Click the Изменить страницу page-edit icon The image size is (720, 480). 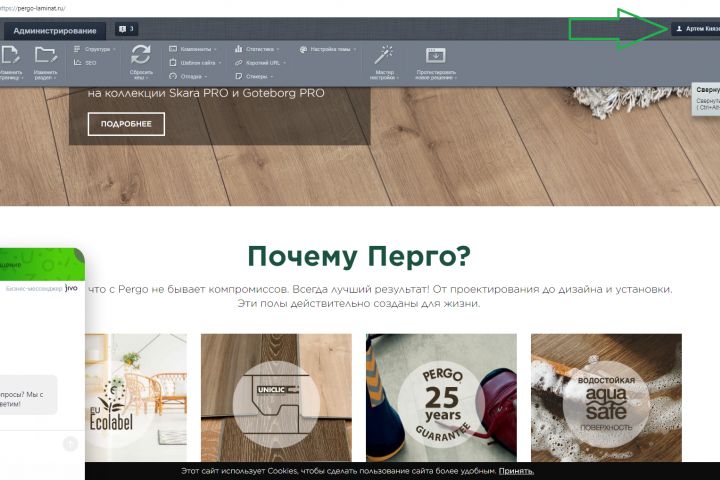coord(10,55)
